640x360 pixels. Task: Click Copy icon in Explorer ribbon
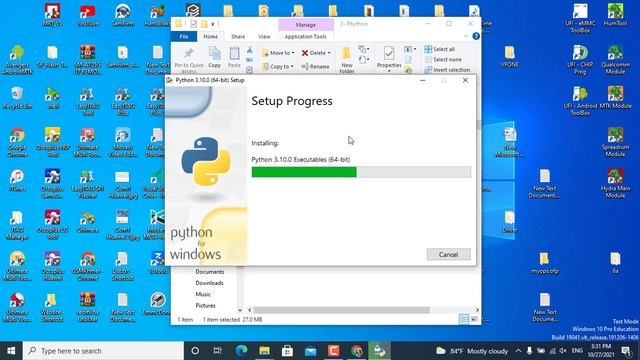click(214, 57)
